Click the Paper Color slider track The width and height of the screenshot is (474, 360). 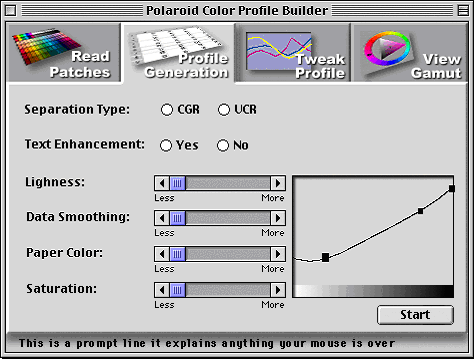pyautogui.click(x=228, y=254)
